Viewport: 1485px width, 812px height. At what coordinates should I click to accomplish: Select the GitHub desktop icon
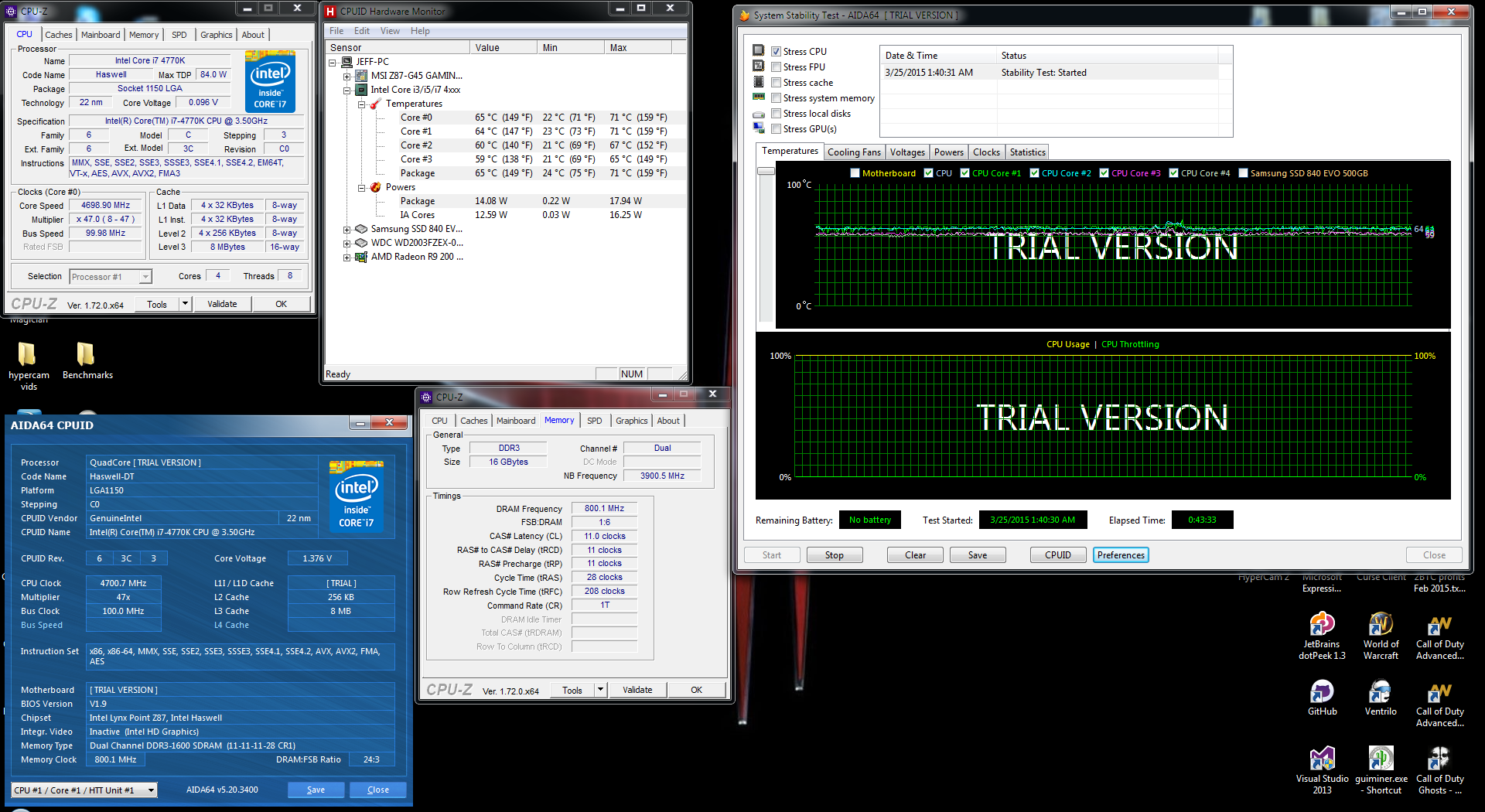click(x=1322, y=698)
